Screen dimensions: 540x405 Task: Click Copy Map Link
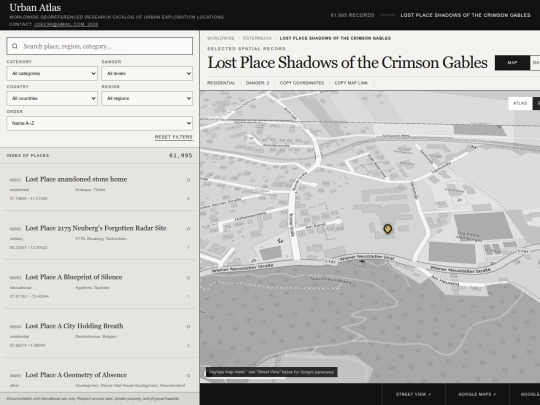click(351, 83)
